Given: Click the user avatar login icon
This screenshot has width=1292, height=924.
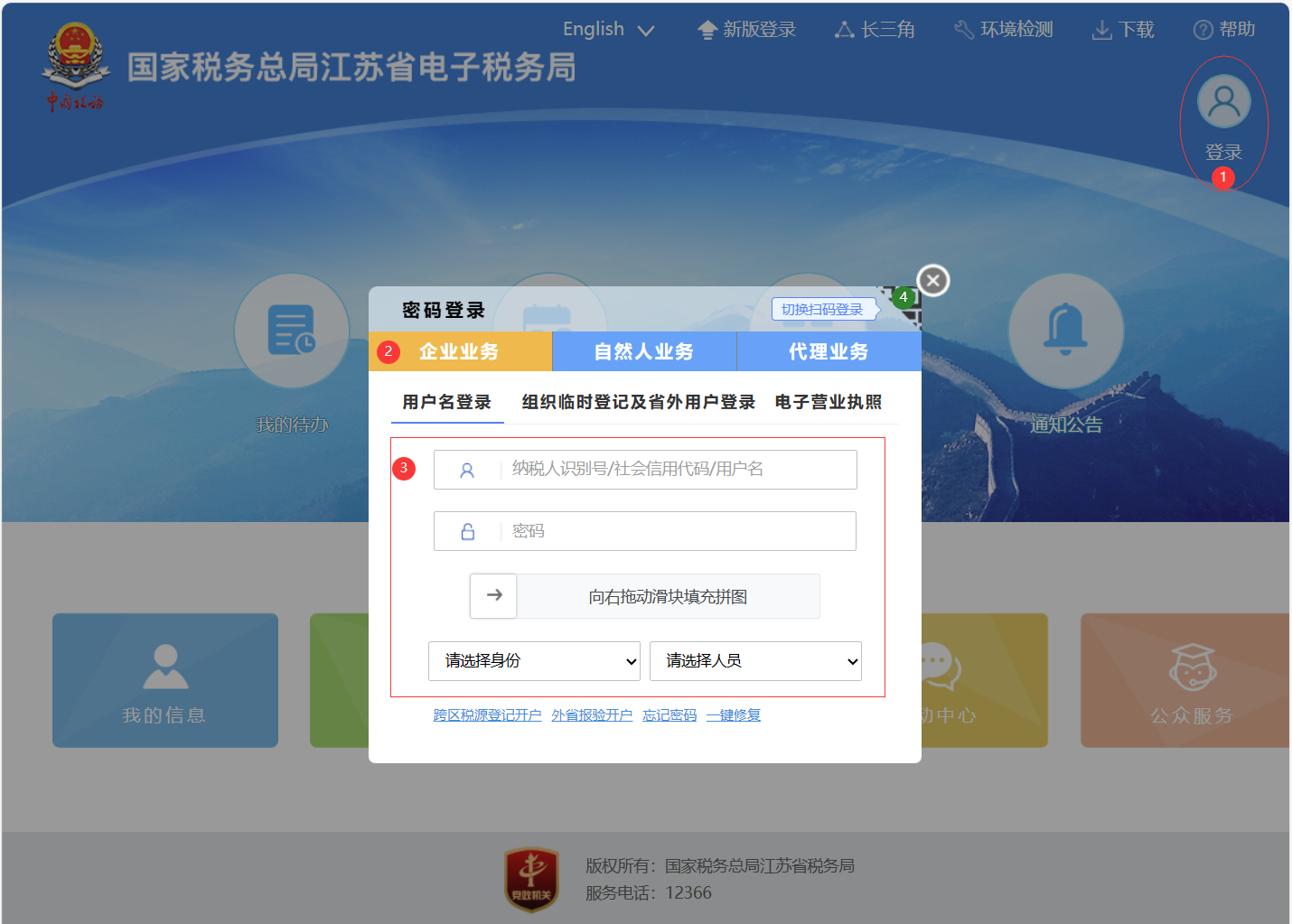Looking at the screenshot, I should pyautogui.click(x=1223, y=101).
